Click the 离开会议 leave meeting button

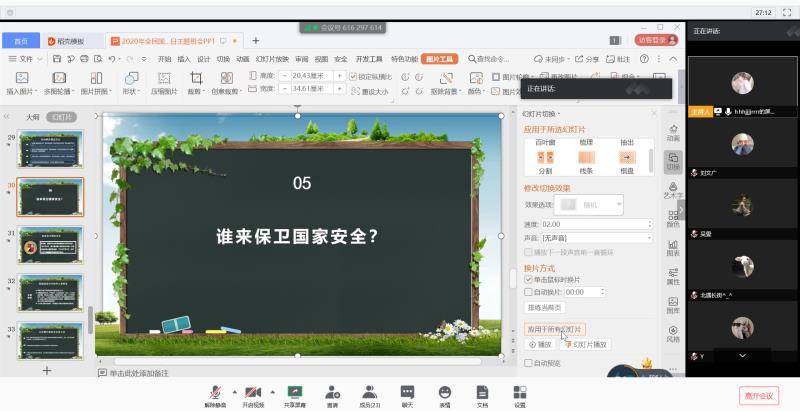[x=758, y=395]
